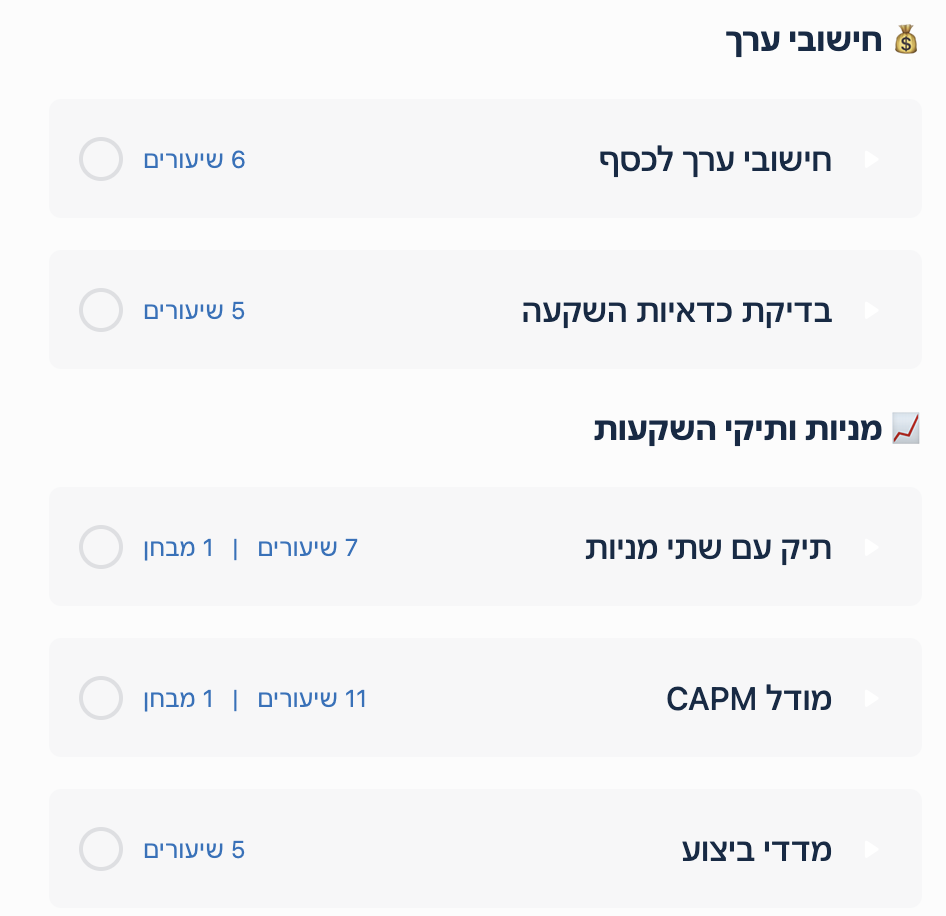Open the חישובי ערך לכסף module title

[715, 160]
